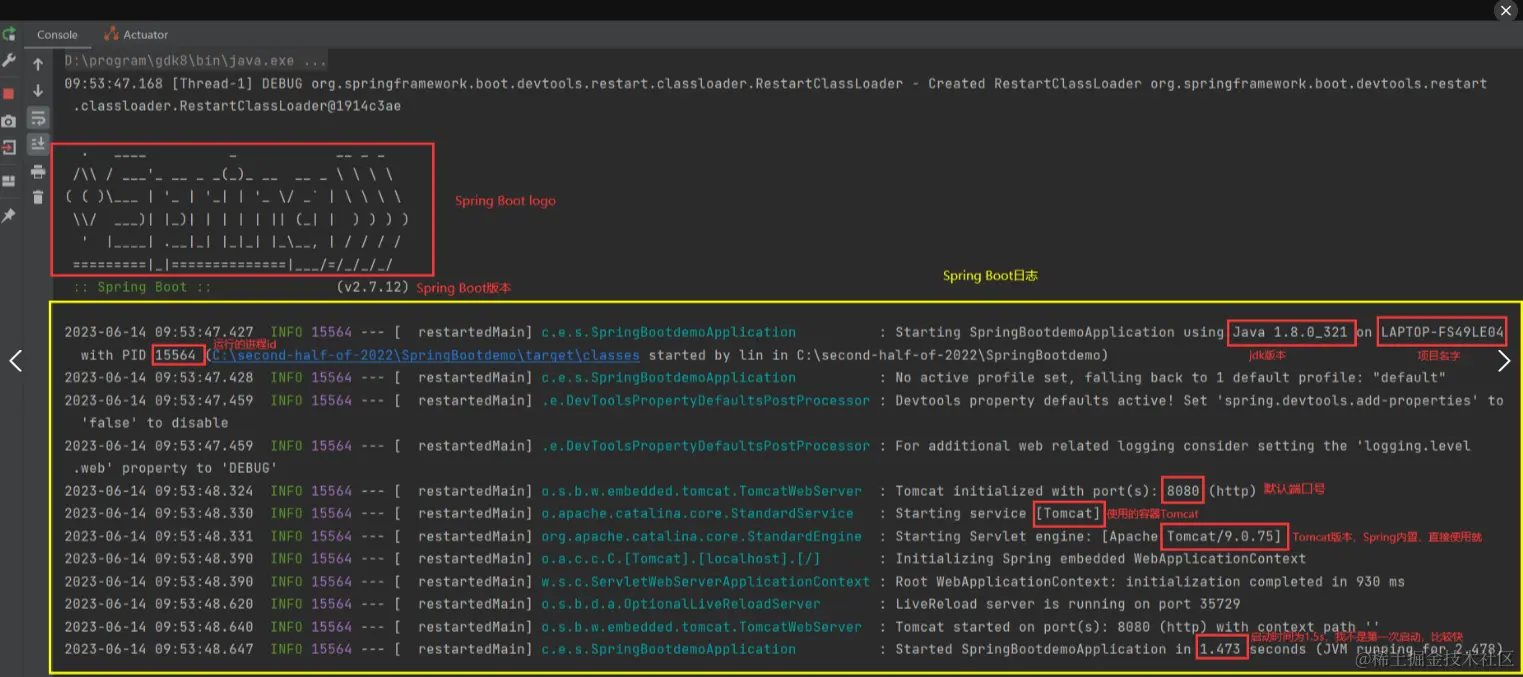The width and height of the screenshot is (1523, 677).
Task: Click 'LiveReload server is running on port 35729'
Action: tap(1068, 604)
